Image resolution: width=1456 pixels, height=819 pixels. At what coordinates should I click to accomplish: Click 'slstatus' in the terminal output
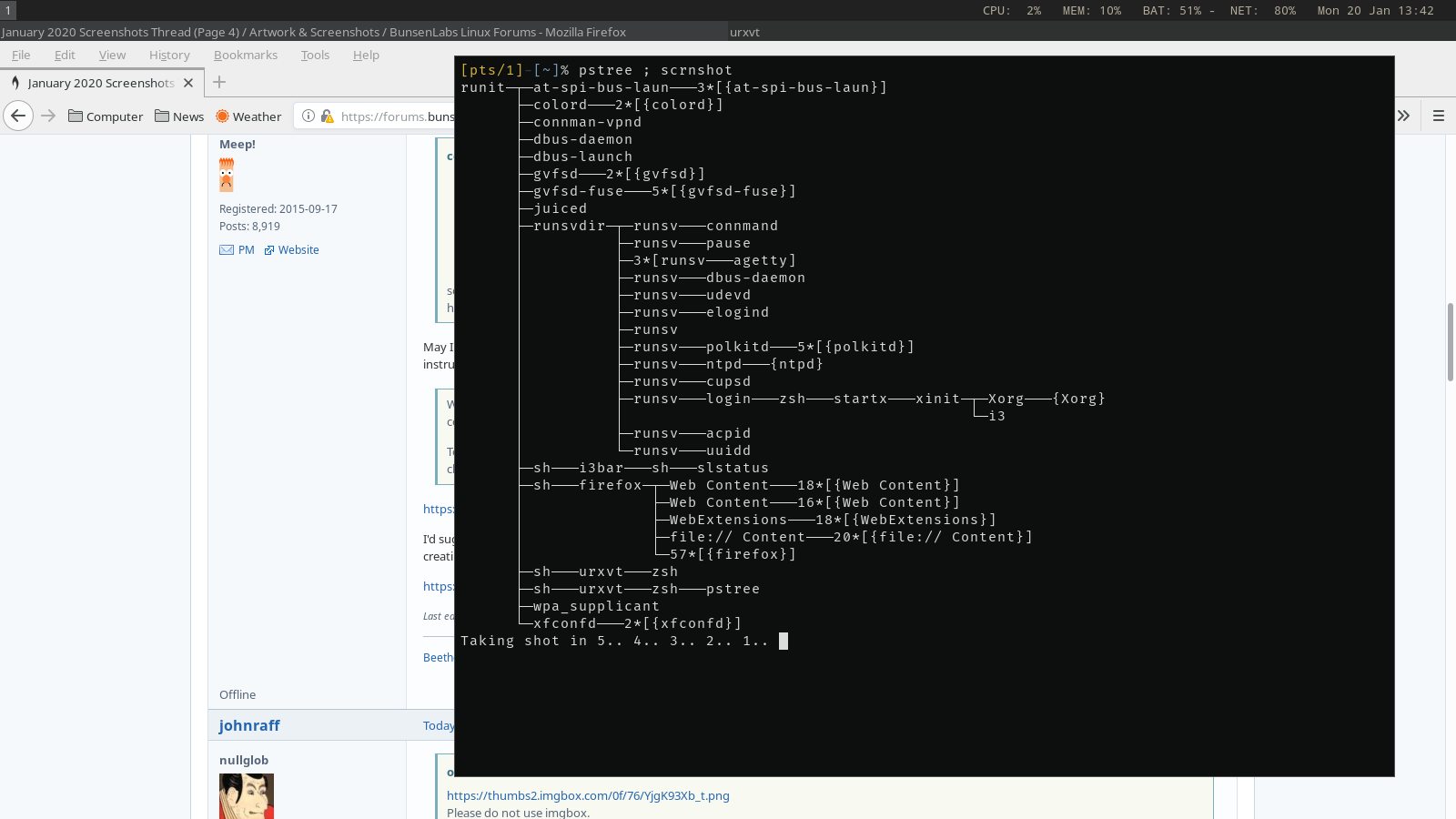[733, 468]
